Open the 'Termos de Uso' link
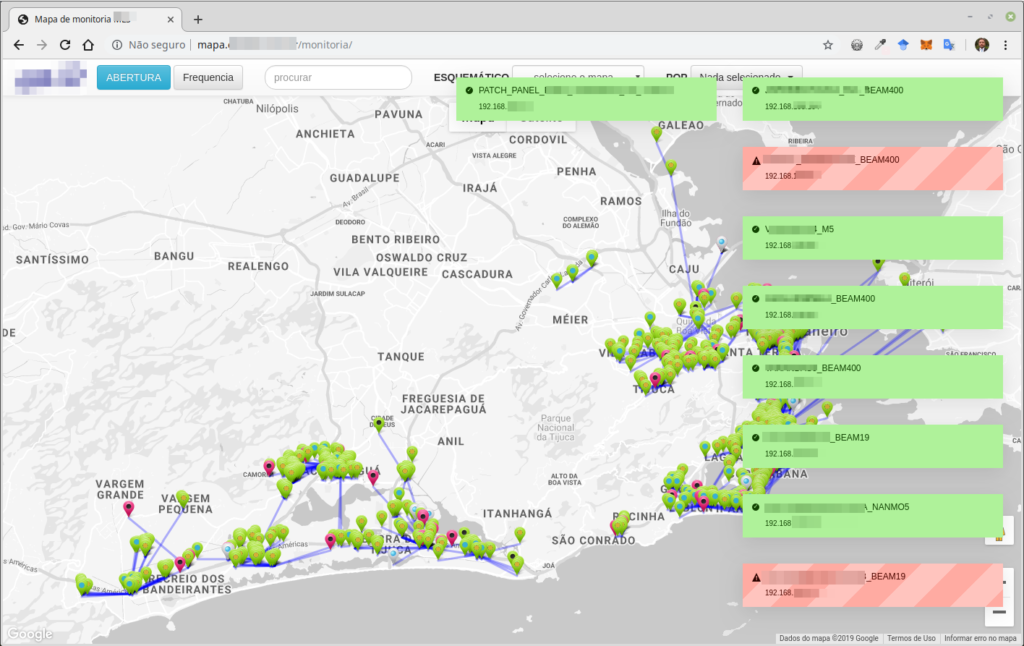 point(910,638)
